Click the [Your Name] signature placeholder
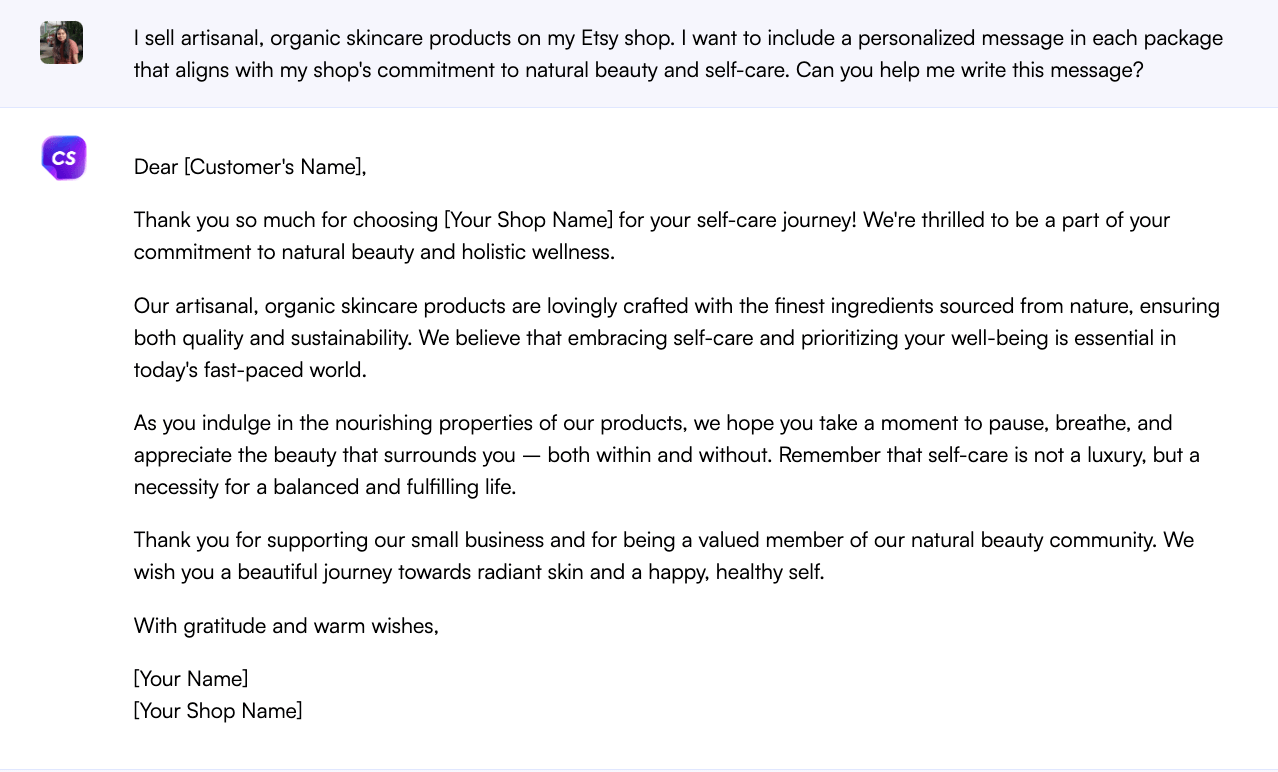 tap(191, 679)
